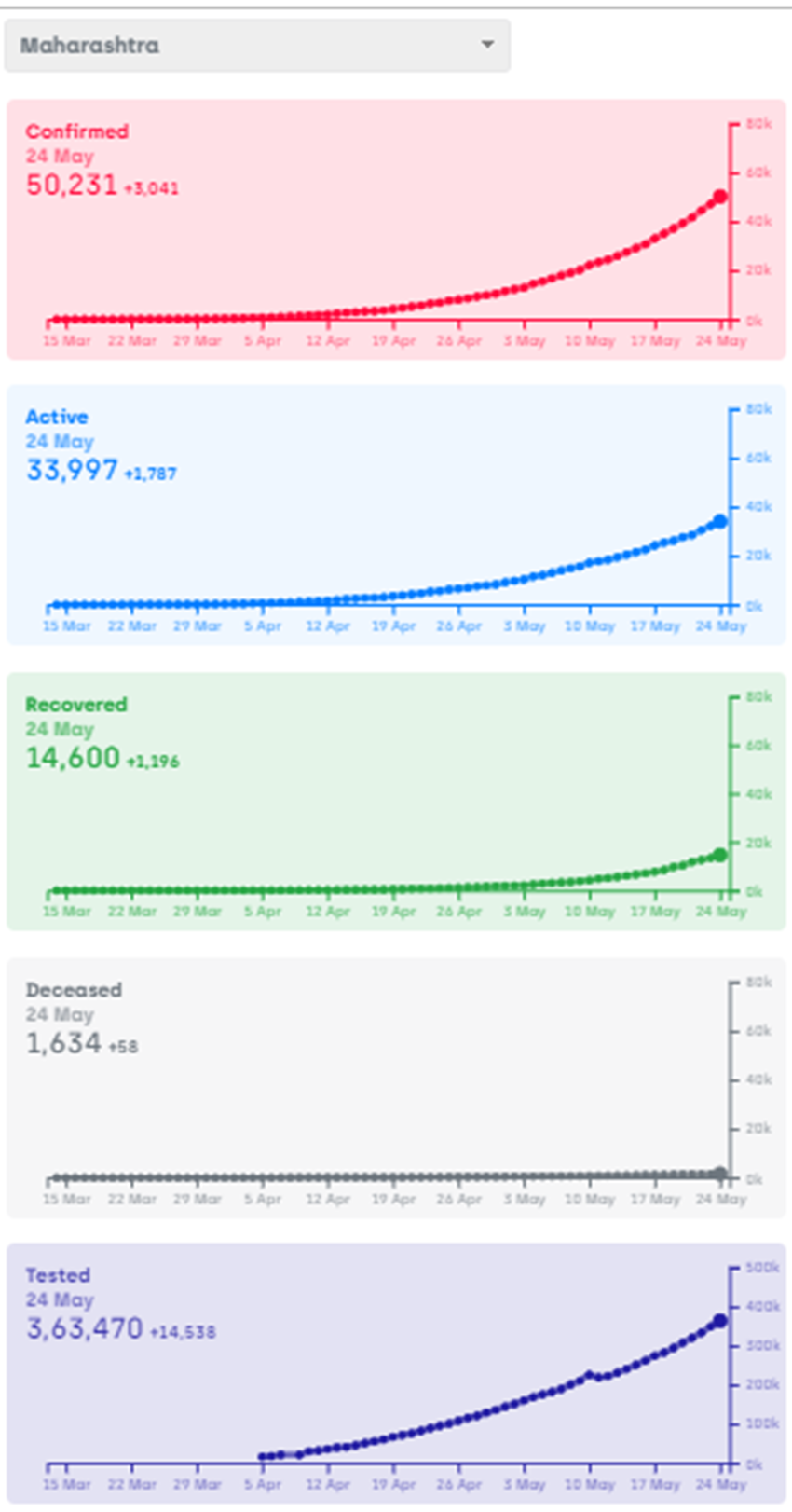
Task: Click the Confirmed heading label
Action: [77, 131]
